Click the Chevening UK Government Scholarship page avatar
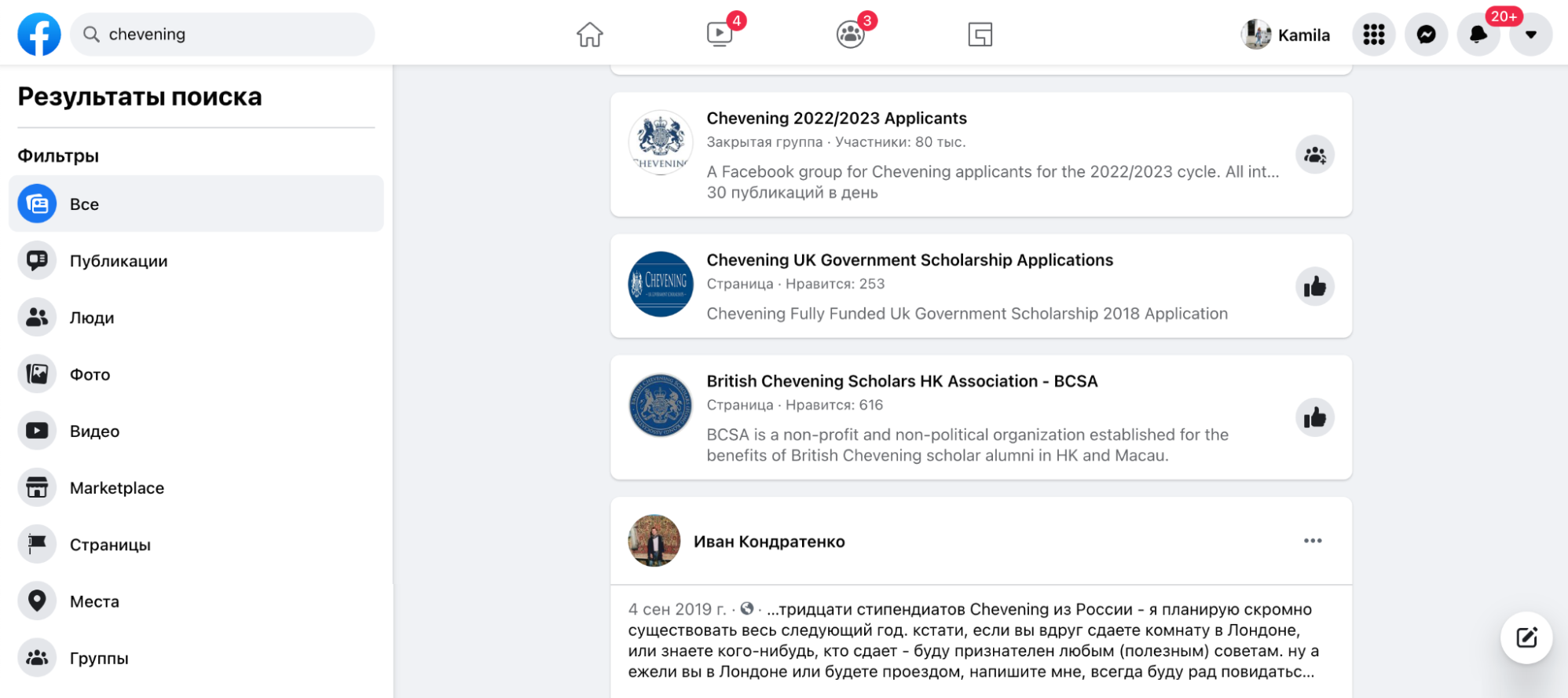 661,284
